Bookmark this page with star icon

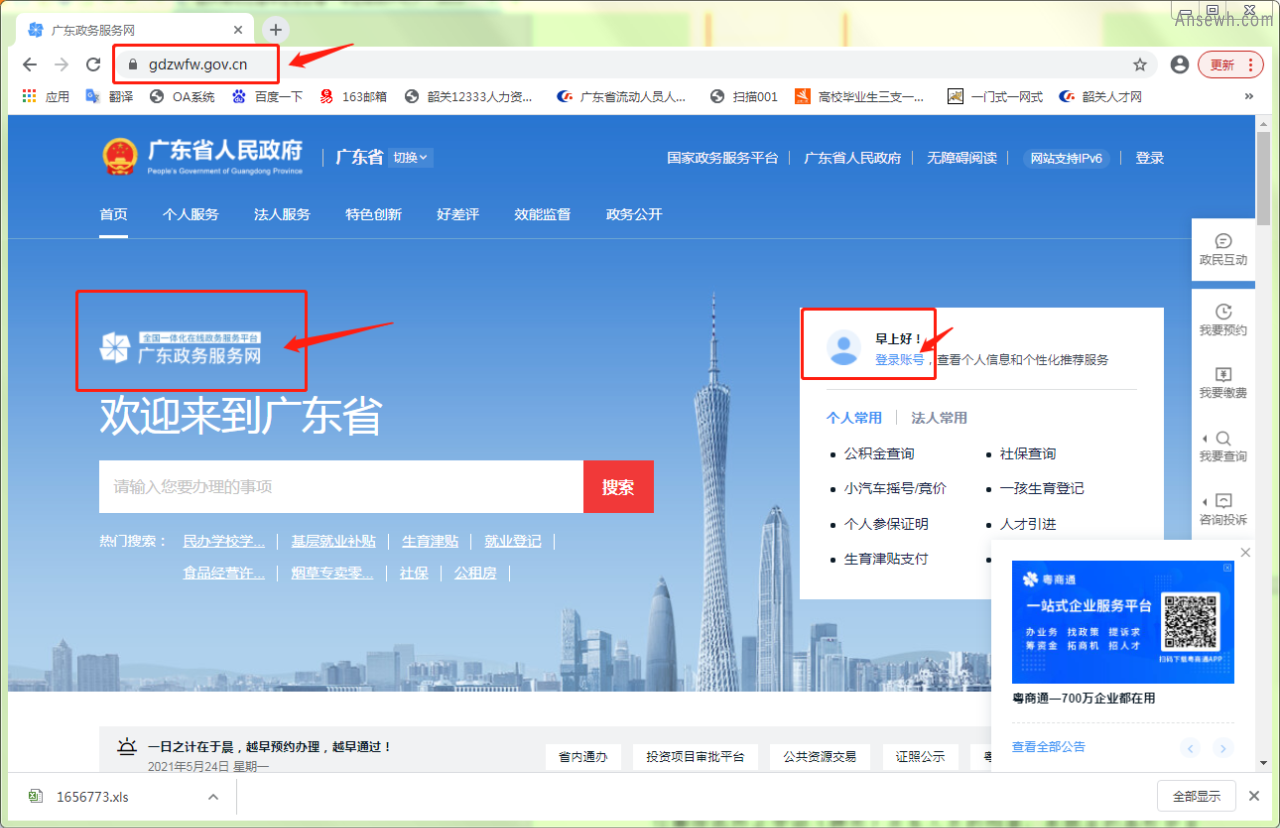1139,65
